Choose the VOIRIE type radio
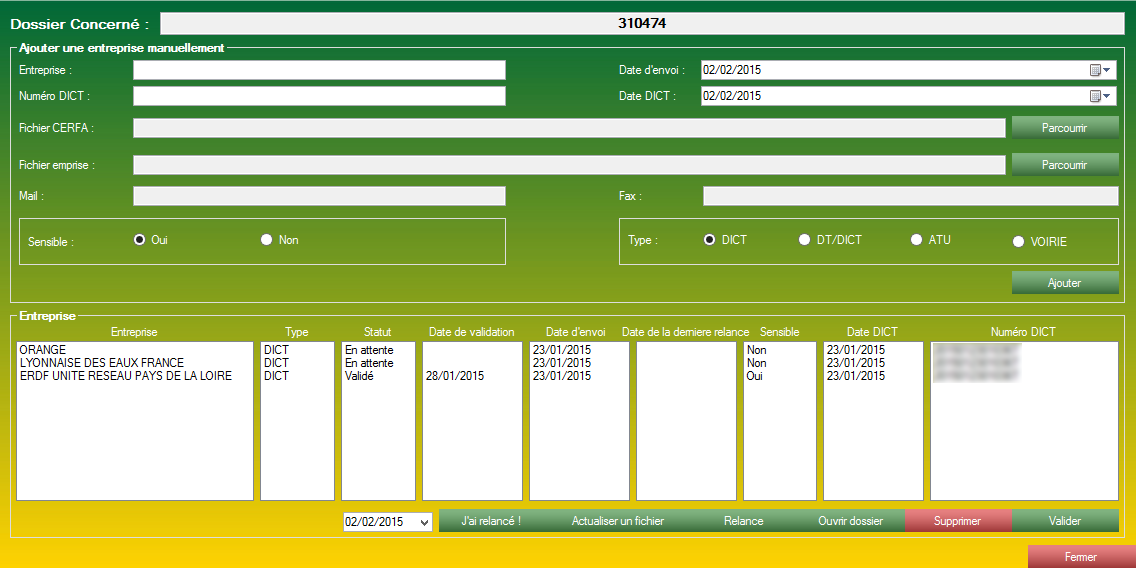 click(1019, 242)
